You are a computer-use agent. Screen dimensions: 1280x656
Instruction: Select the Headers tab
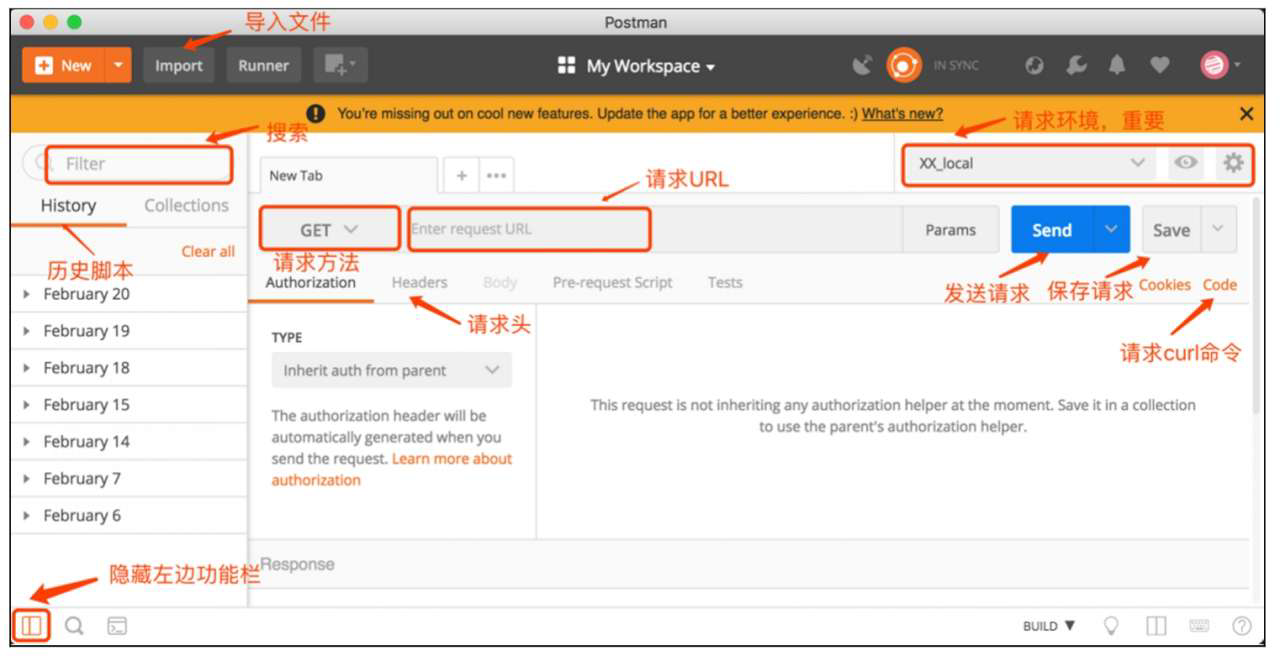[420, 283]
